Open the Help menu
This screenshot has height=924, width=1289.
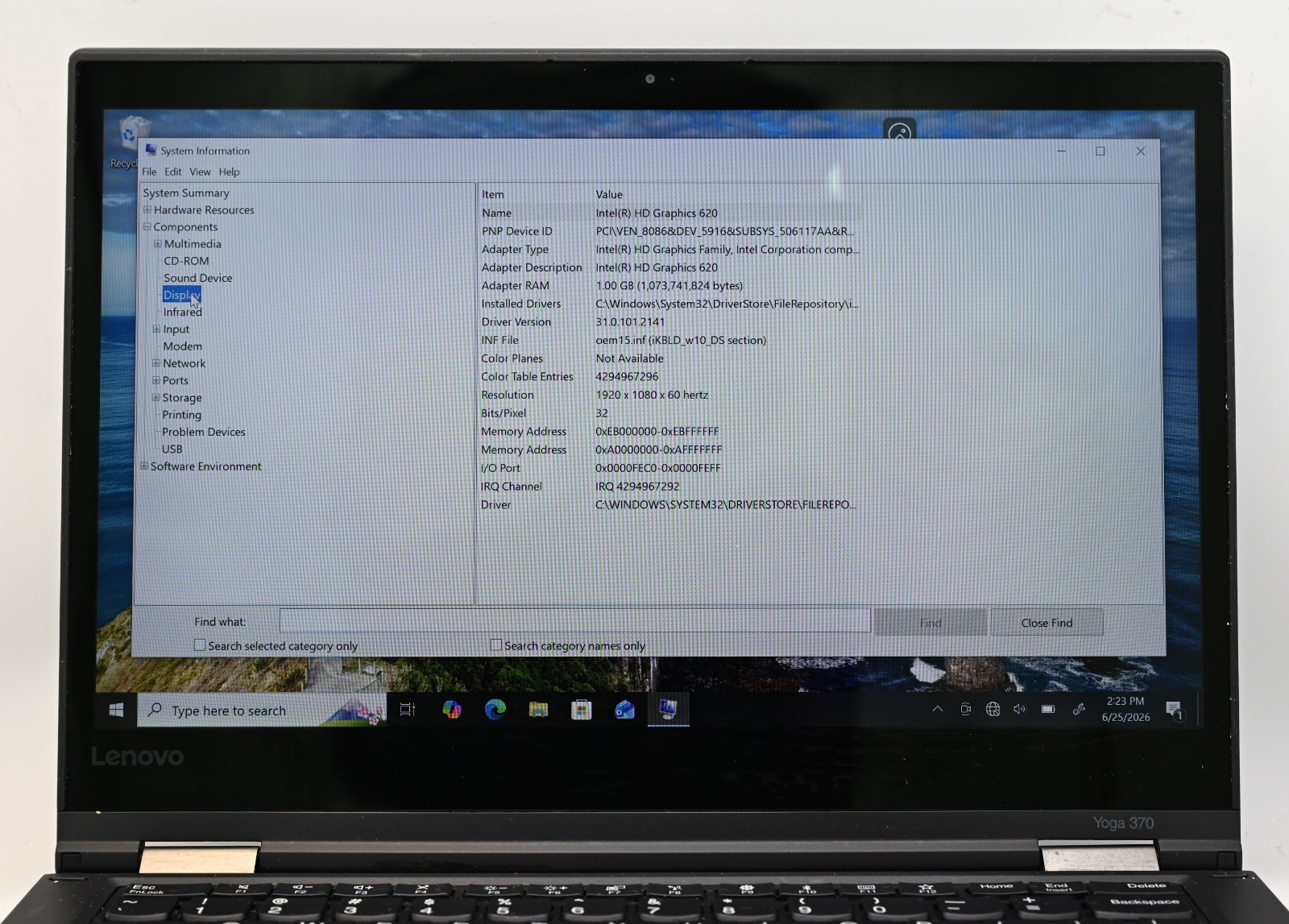point(229,172)
